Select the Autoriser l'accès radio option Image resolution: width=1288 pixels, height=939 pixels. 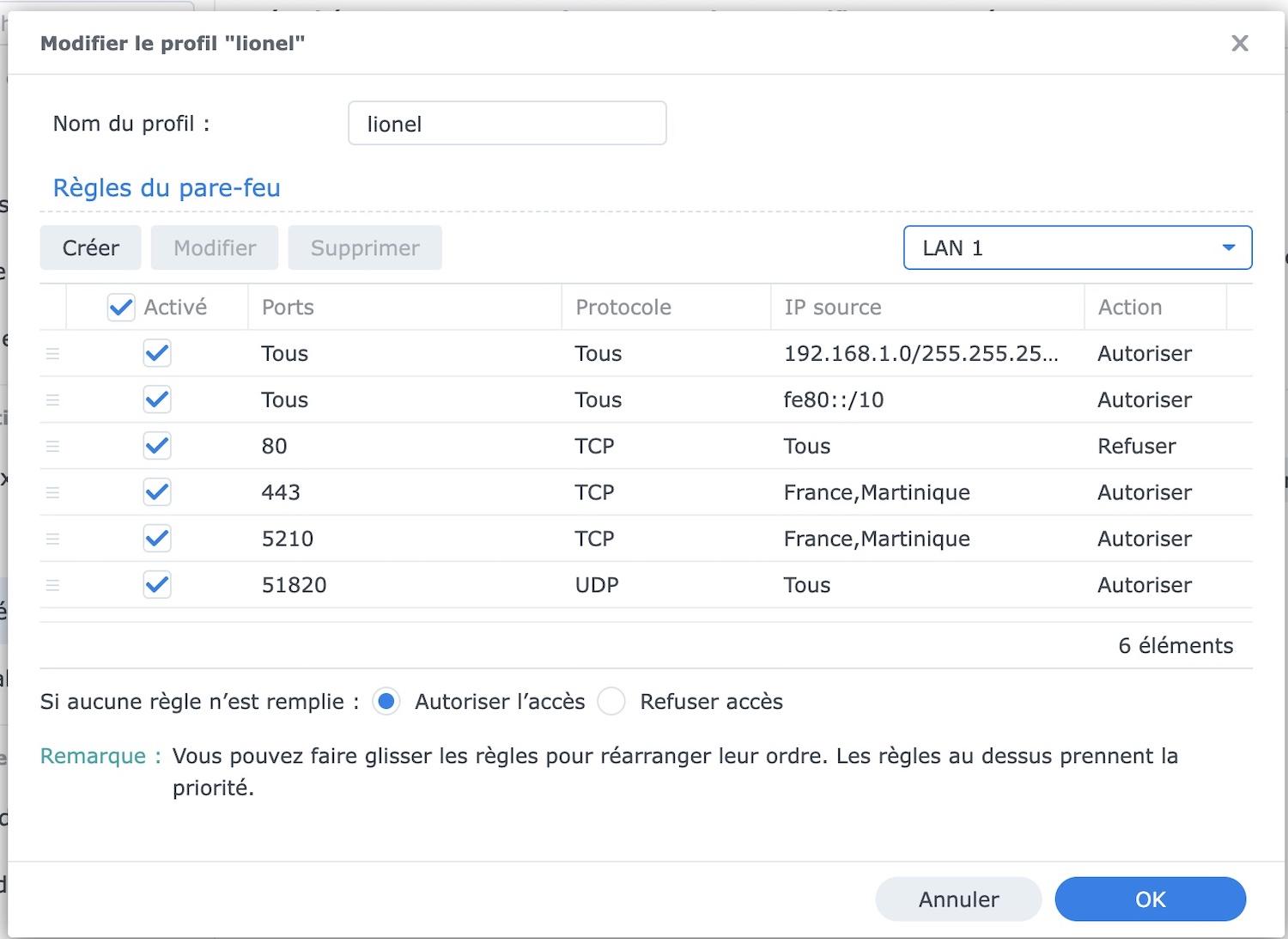(386, 702)
